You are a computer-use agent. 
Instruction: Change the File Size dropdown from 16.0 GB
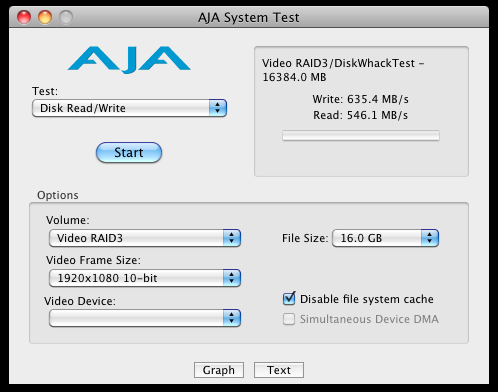385,238
